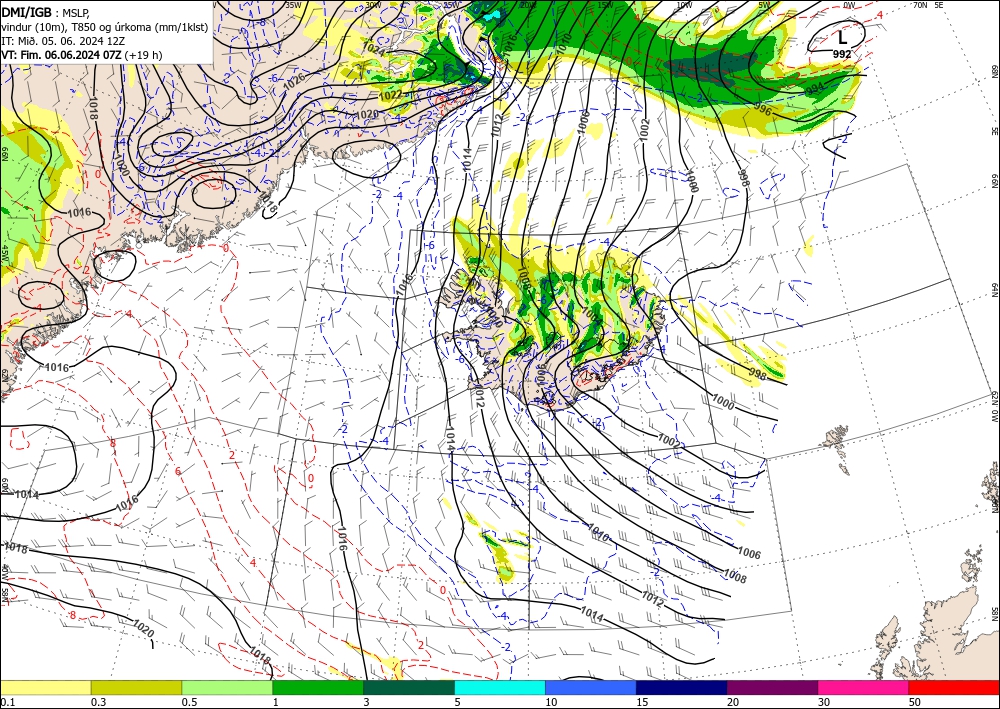
Task: Click the '0.3' legend scale value
Action: point(98,702)
